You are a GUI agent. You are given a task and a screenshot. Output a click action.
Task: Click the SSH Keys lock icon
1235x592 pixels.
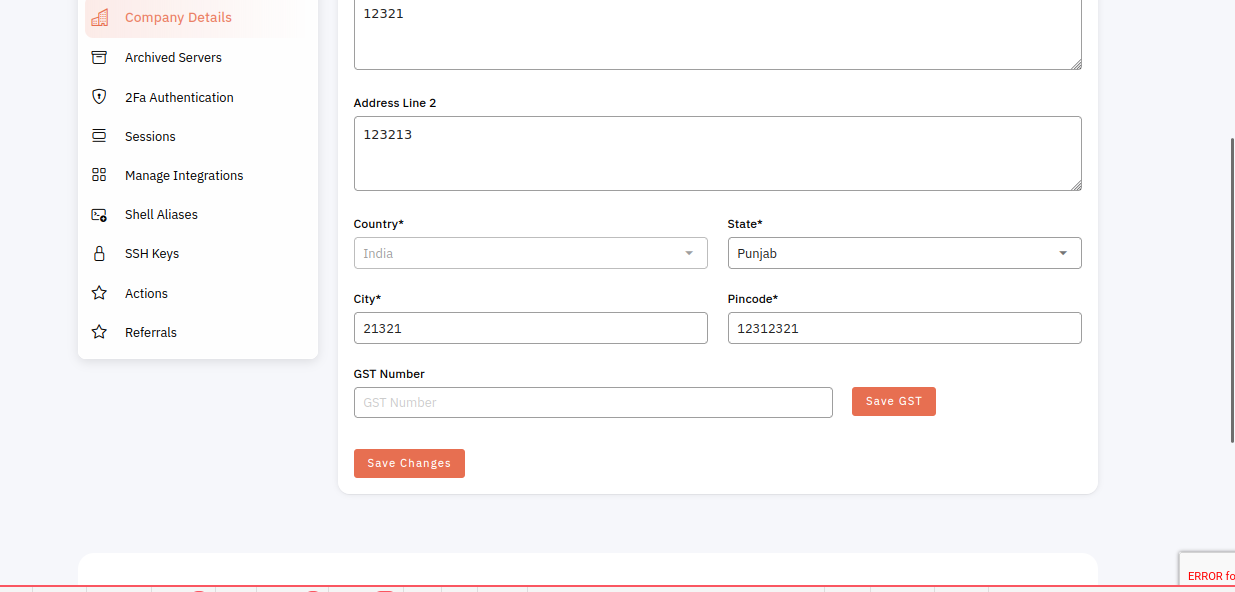point(99,254)
